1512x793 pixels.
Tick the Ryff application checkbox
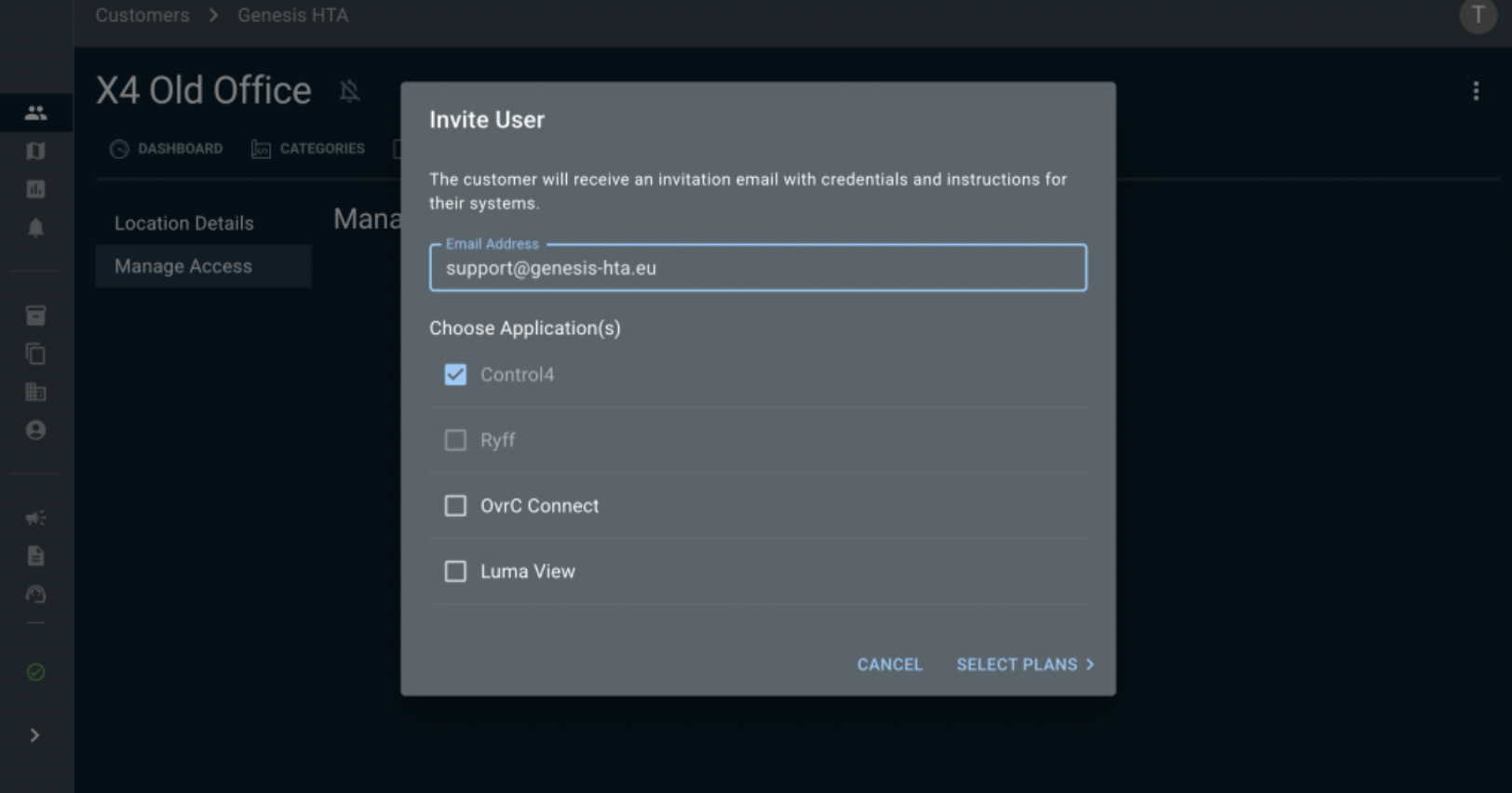pyautogui.click(x=455, y=440)
